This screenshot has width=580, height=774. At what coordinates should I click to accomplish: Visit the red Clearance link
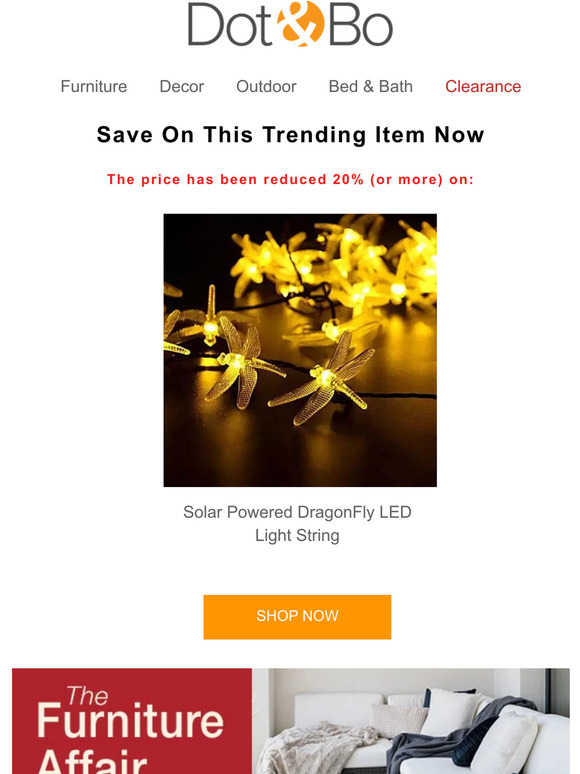(483, 86)
